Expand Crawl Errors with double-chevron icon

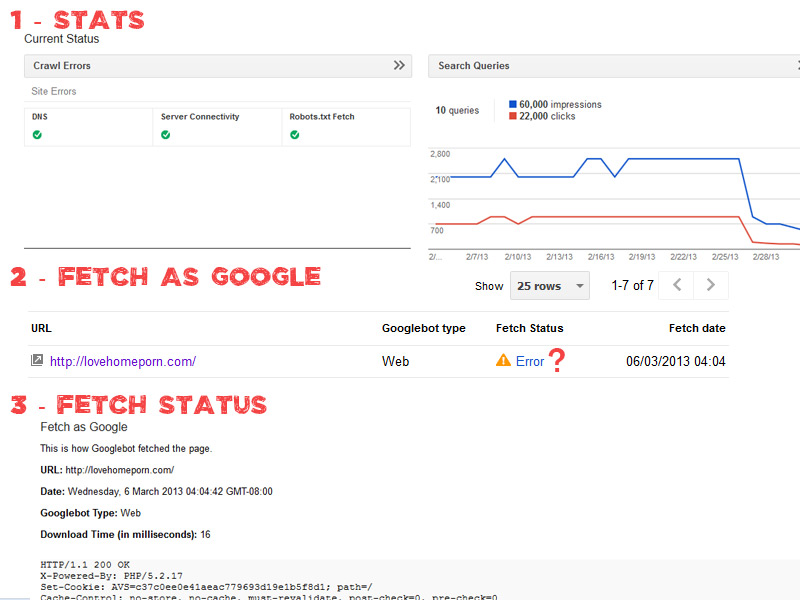(399, 65)
